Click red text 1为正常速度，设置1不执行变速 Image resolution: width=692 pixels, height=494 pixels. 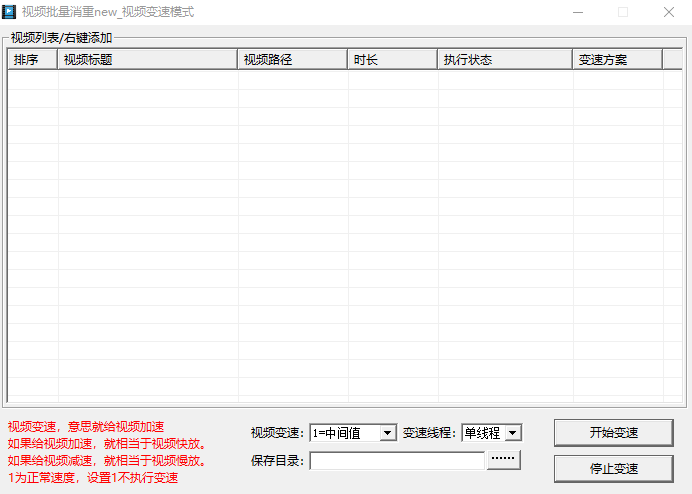tap(93, 478)
